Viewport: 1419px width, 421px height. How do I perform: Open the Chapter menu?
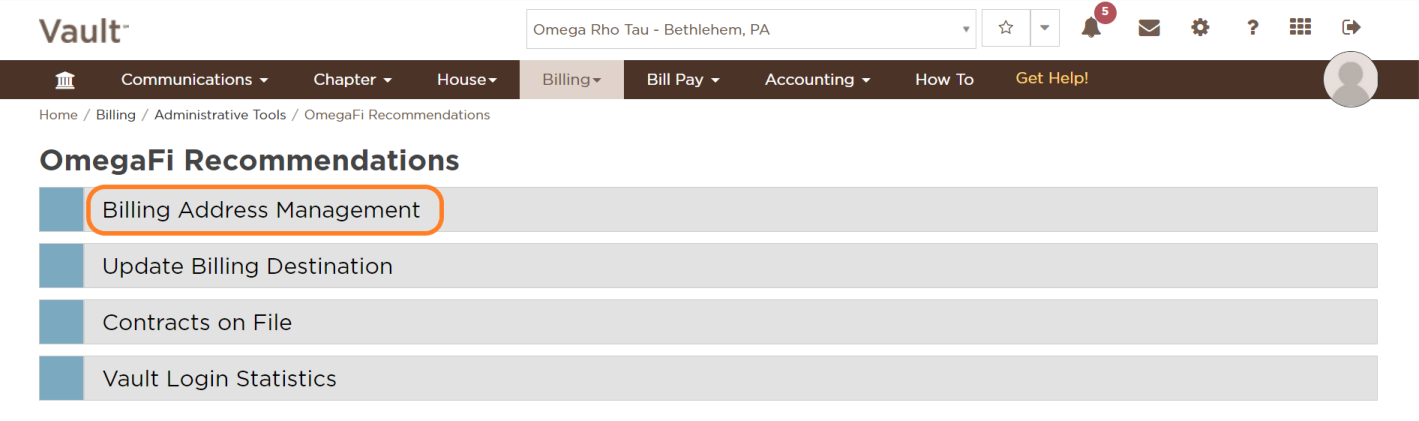(x=352, y=80)
